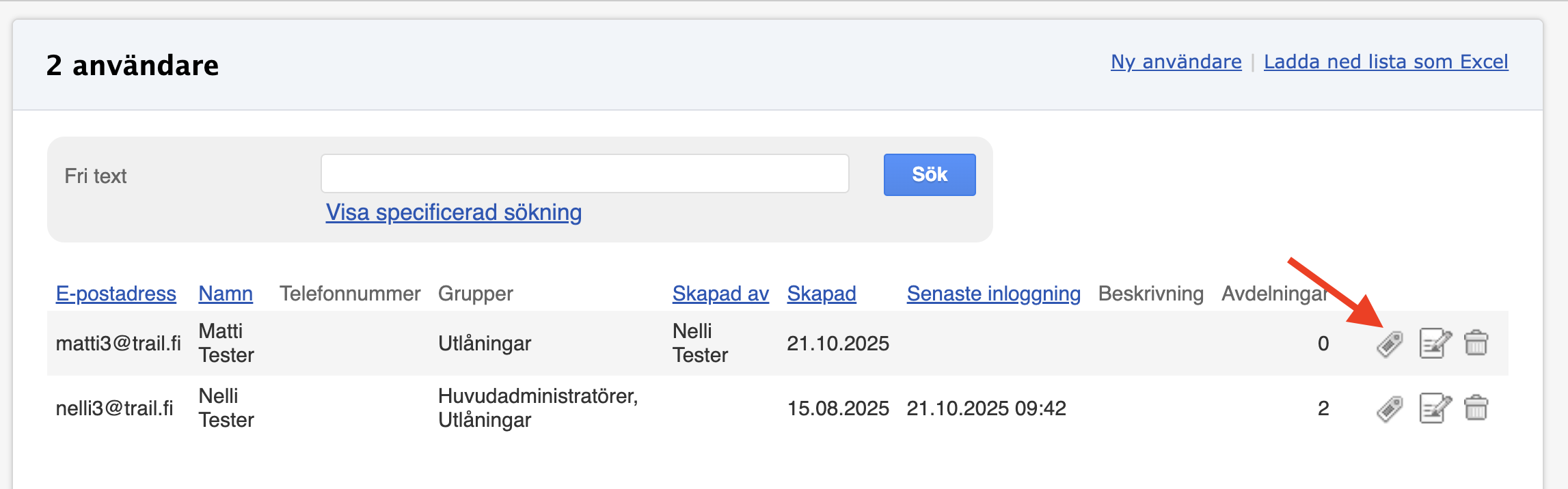Click the tag icon for nelli3@trail.fi
Viewport: 1568px width, 489px height.
click(1390, 409)
